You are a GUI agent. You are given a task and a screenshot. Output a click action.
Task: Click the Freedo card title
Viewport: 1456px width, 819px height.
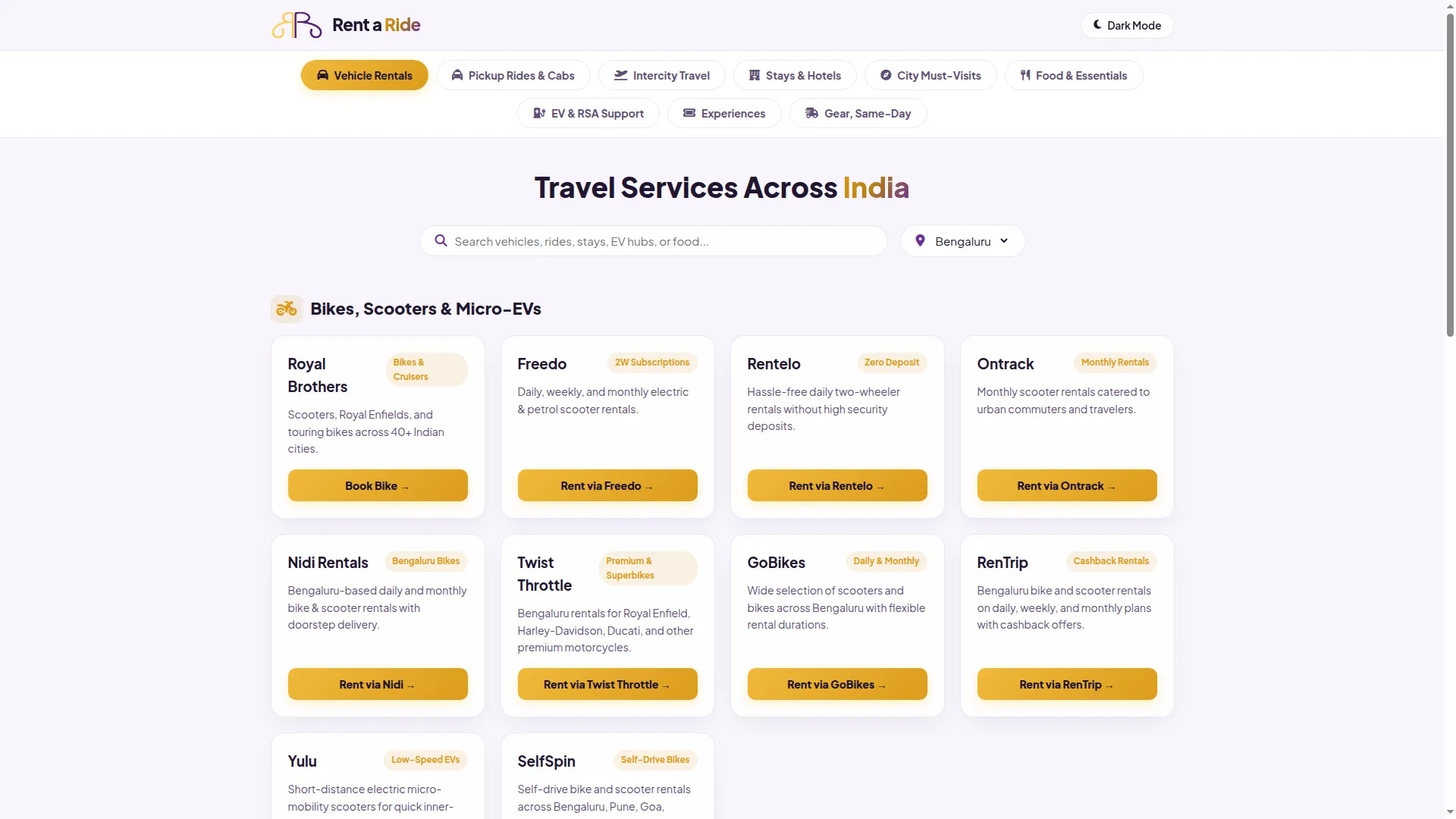coord(542,364)
